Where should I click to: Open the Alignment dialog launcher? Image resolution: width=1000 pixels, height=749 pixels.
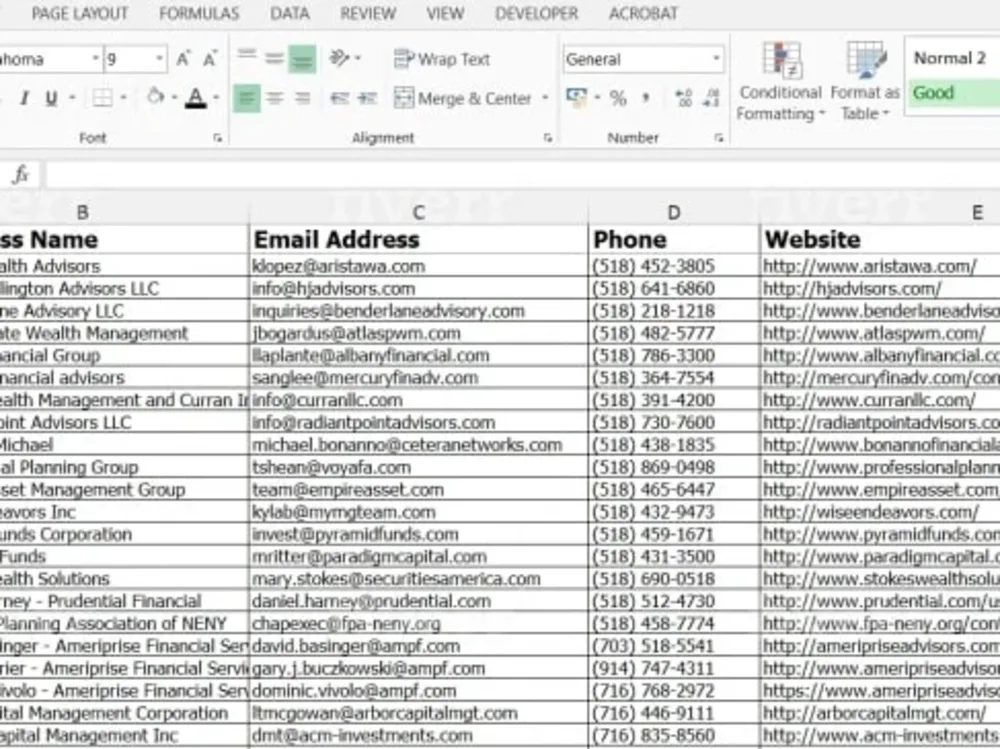point(549,137)
